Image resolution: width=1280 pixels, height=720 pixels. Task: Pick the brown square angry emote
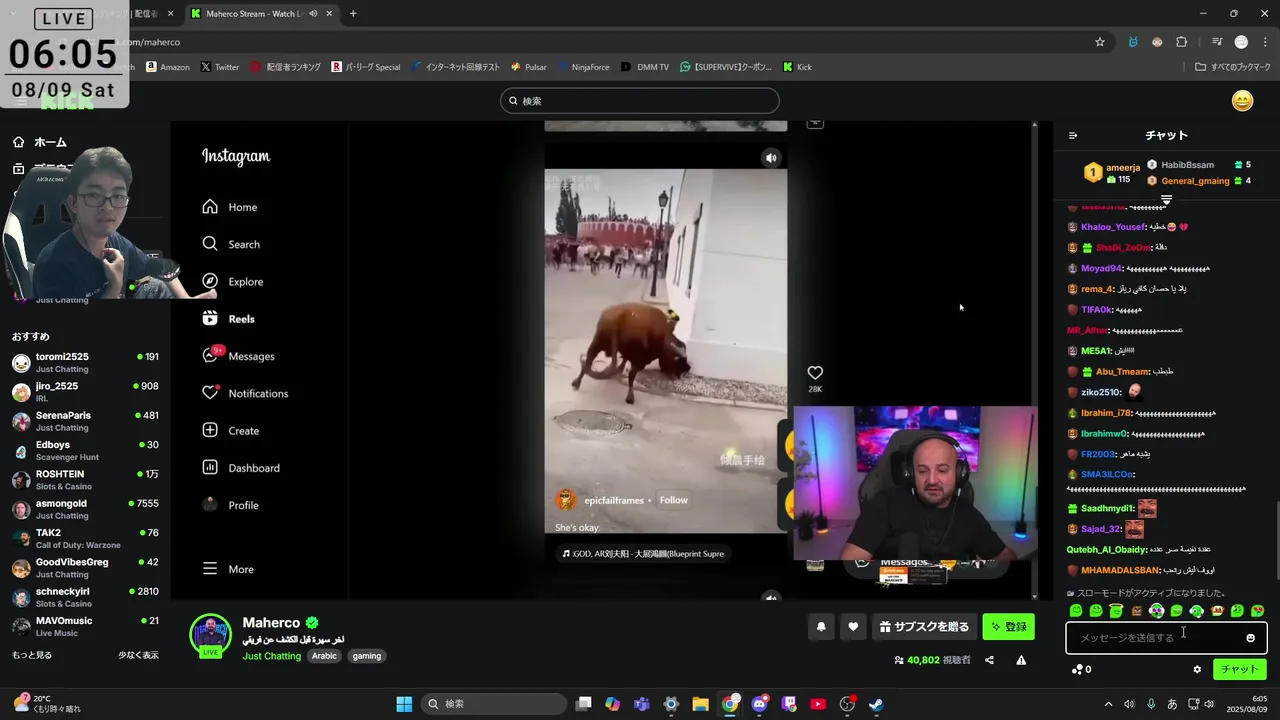pyautogui.click(x=1136, y=610)
